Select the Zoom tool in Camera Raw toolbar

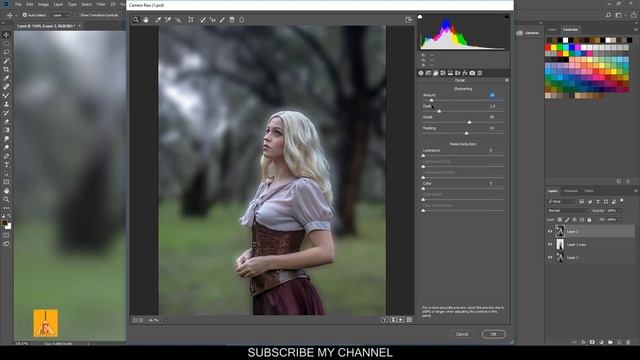(x=136, y=20)
